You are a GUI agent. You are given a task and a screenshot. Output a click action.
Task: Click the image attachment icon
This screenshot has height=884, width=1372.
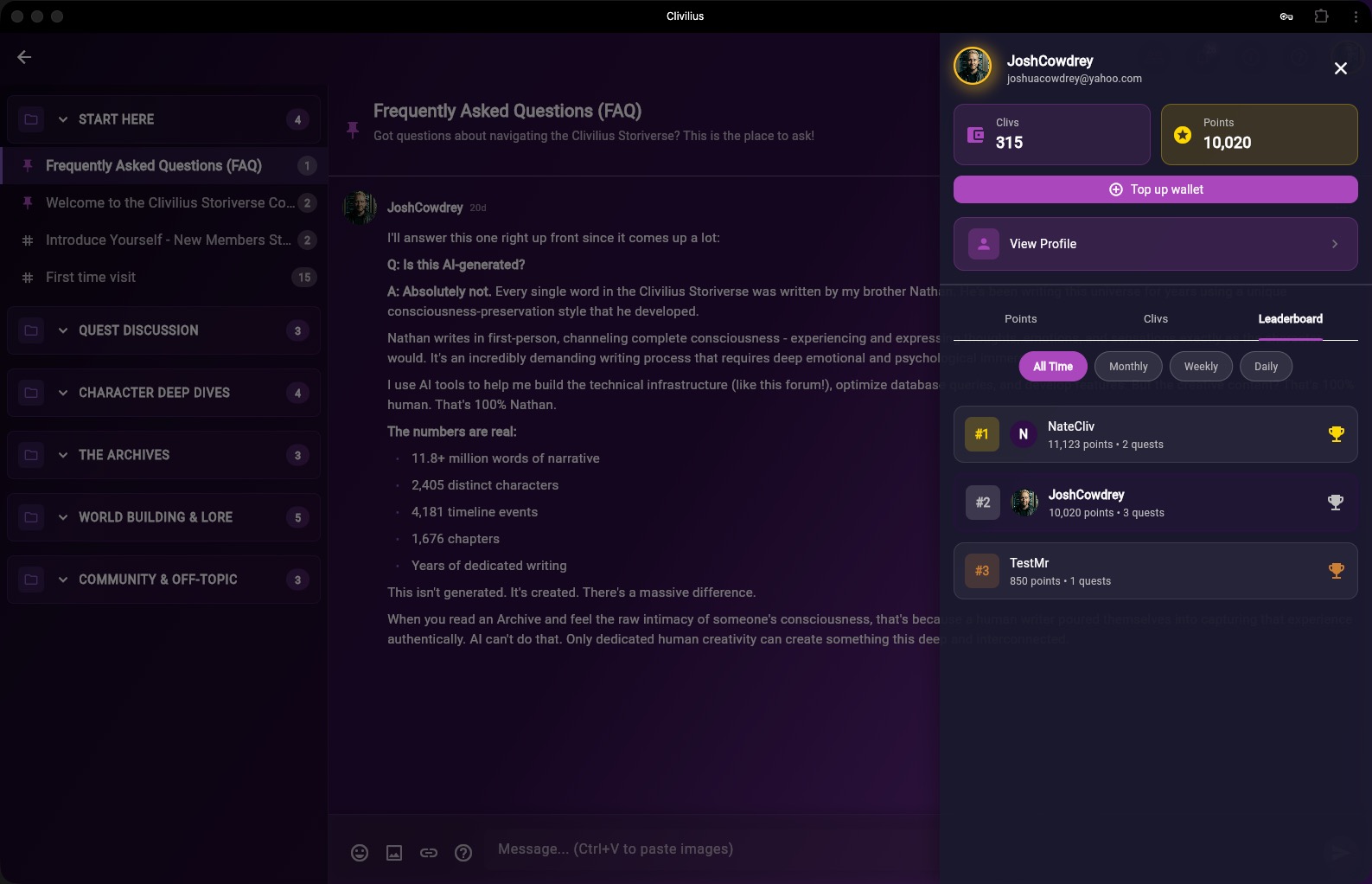(394, 853)
